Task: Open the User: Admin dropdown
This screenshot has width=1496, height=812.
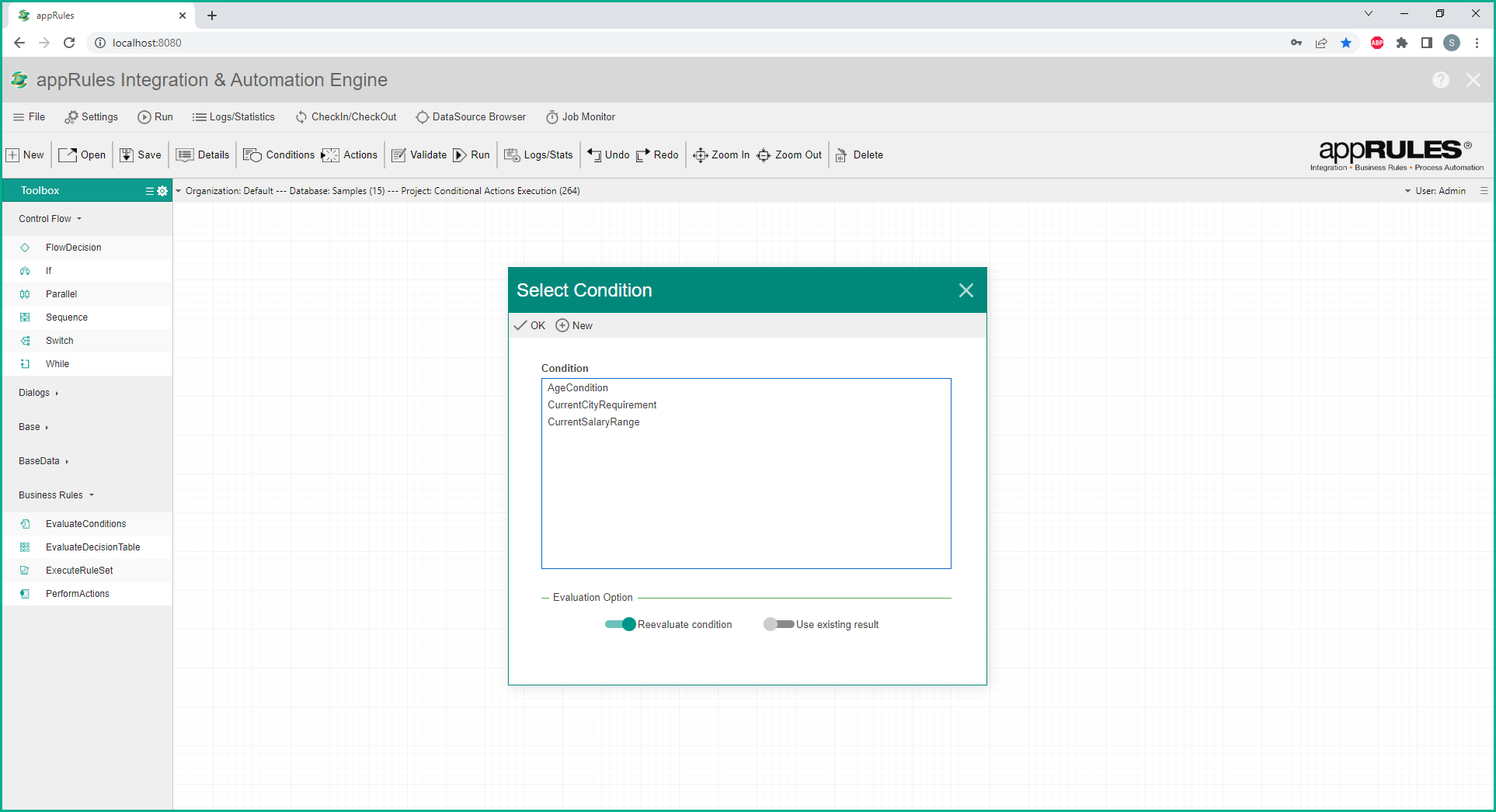Action: coord(1435,191)
